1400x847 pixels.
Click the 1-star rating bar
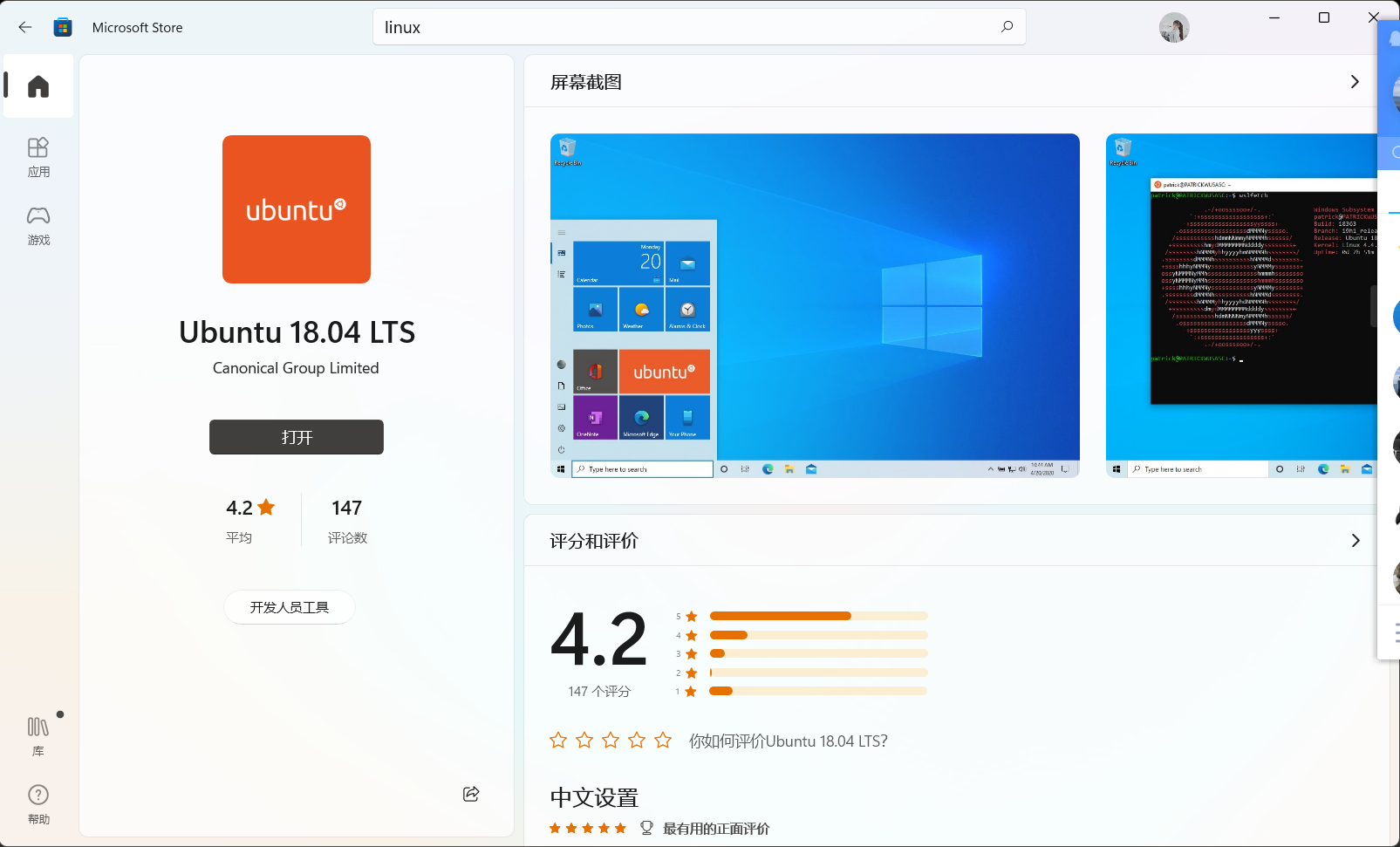[818, 691]
